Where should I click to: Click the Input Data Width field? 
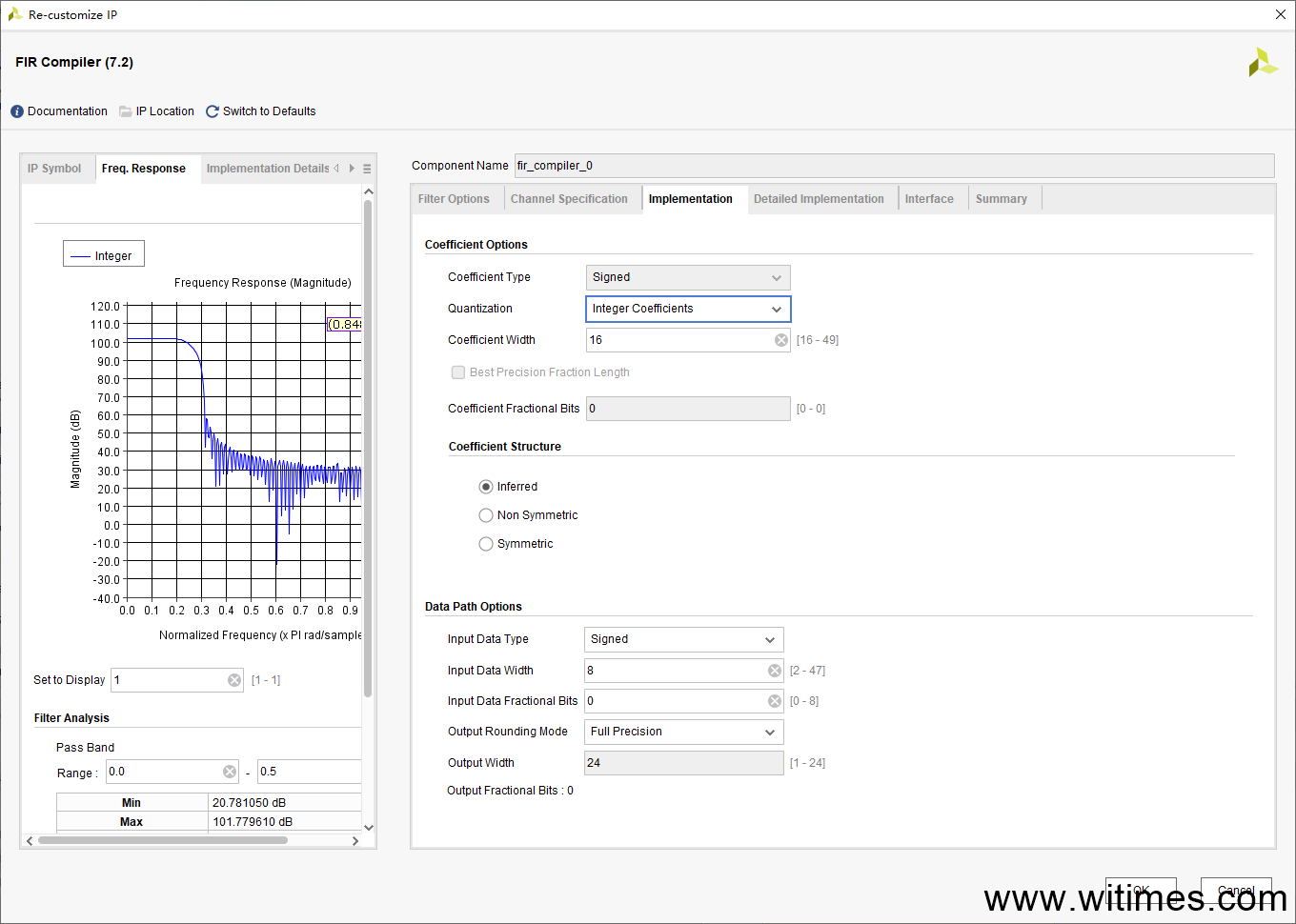click(x=684, y=671)
